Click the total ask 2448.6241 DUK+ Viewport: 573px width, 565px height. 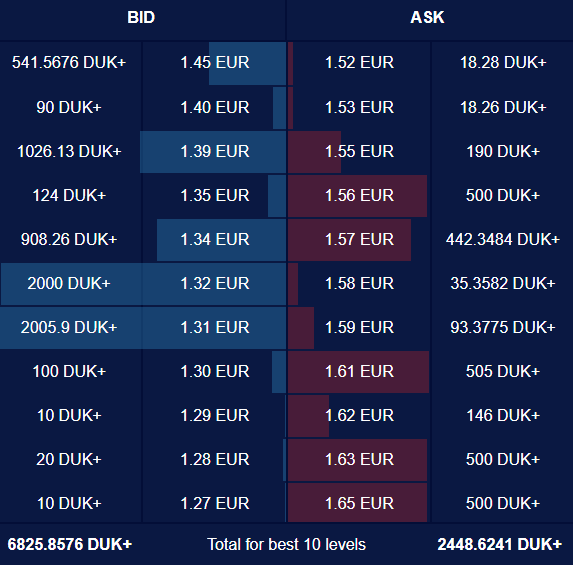click(500, 544)
